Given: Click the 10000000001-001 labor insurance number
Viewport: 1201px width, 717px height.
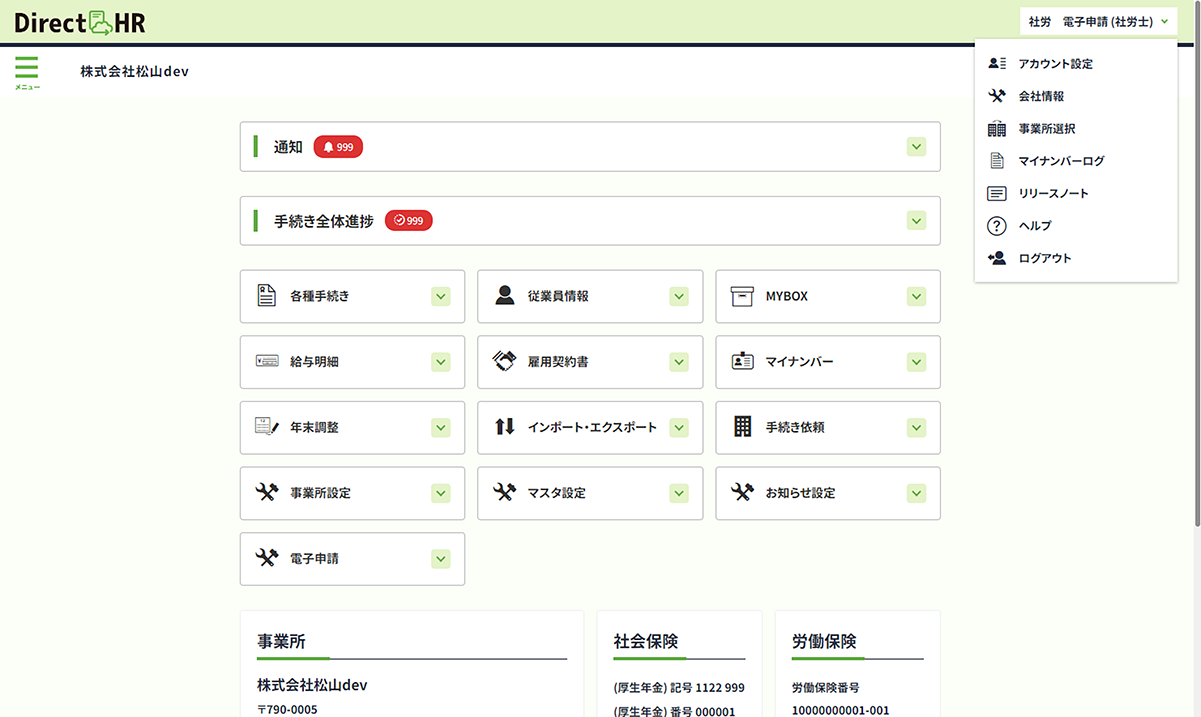Looking at the screenshot, I should [840, 711].
